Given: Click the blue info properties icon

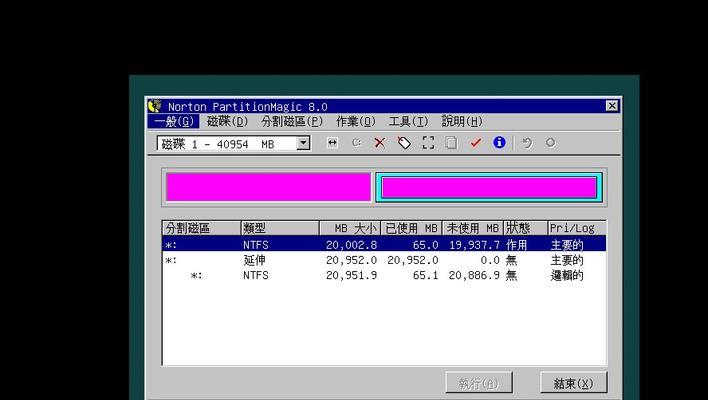Looking at the screenshot, I should coord(499,143).
